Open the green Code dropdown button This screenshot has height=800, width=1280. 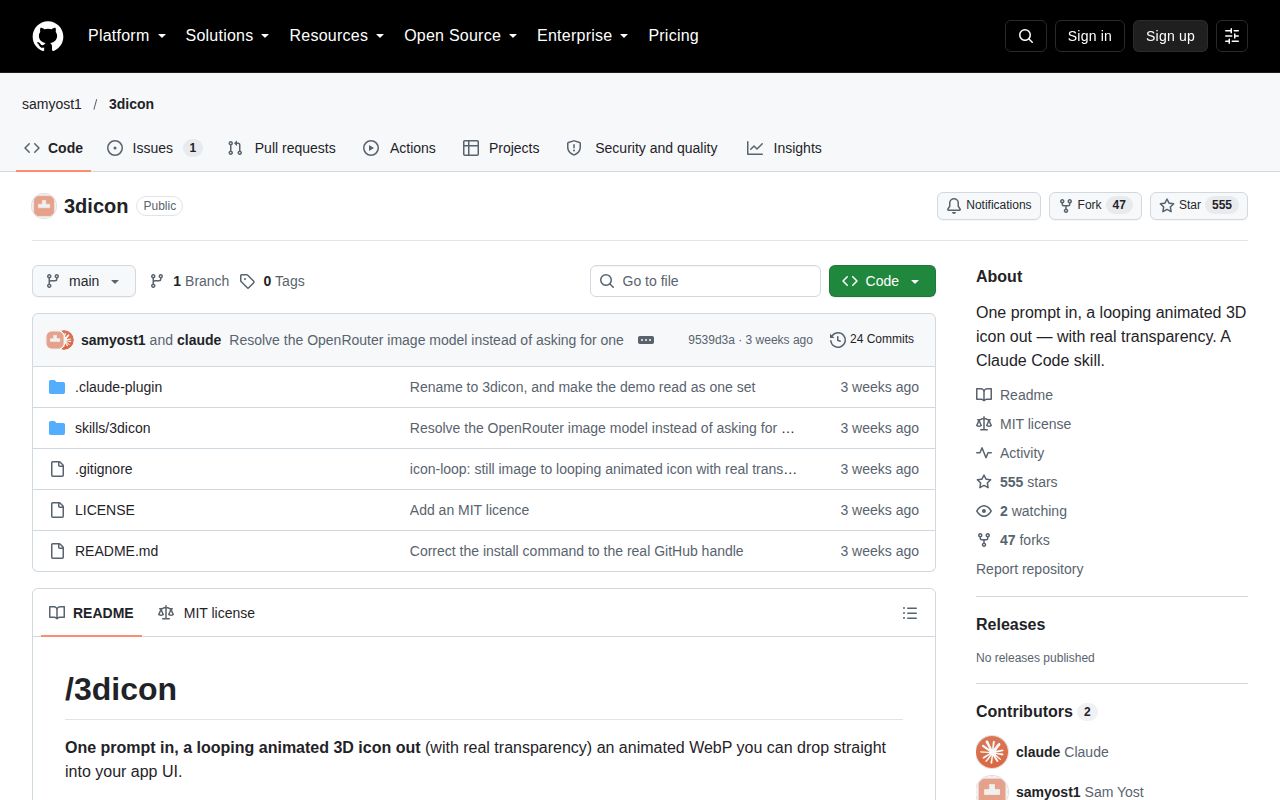tap(882, 281)
